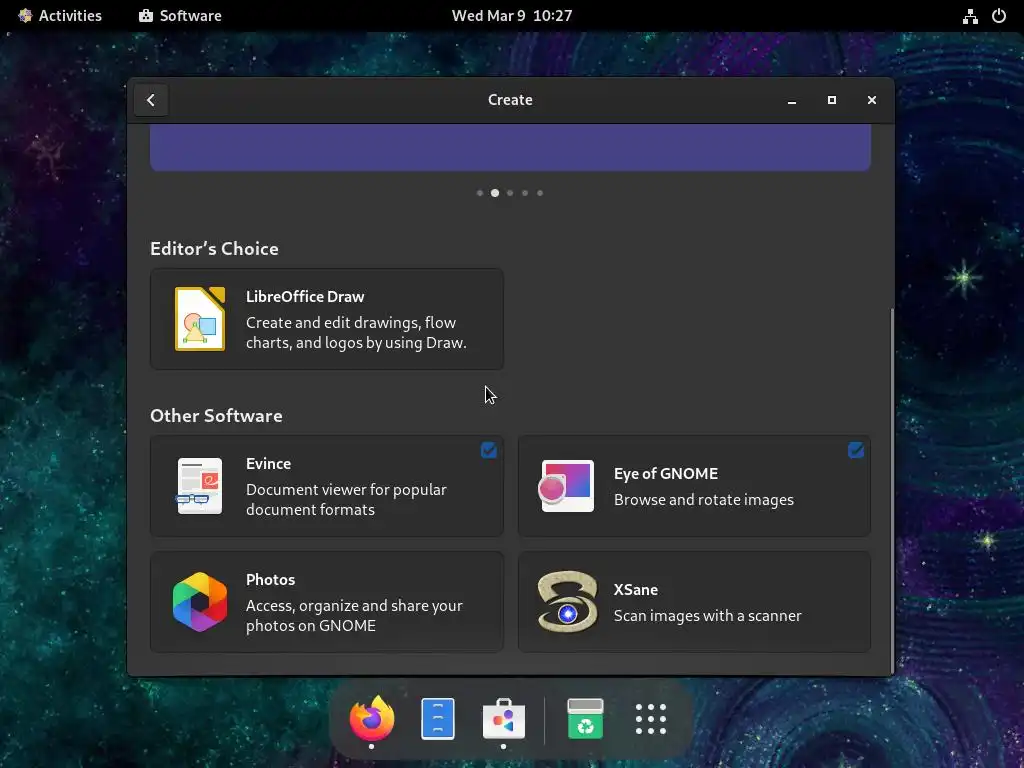
Task: Click Evince installed checkmark badge
Action: click(x=488, y=450)
